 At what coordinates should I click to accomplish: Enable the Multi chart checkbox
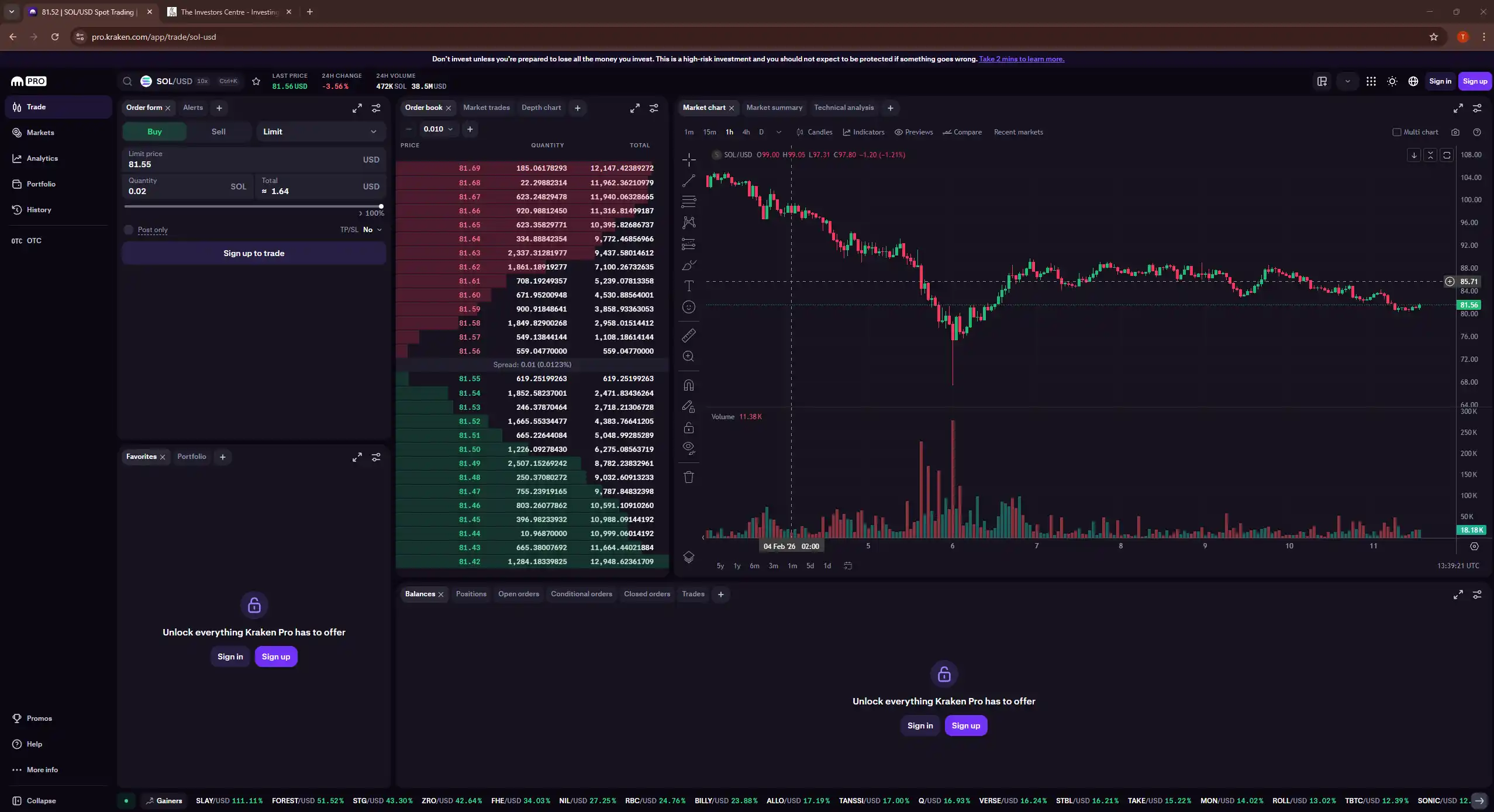pyautogui.click(x=1397, y=132)
